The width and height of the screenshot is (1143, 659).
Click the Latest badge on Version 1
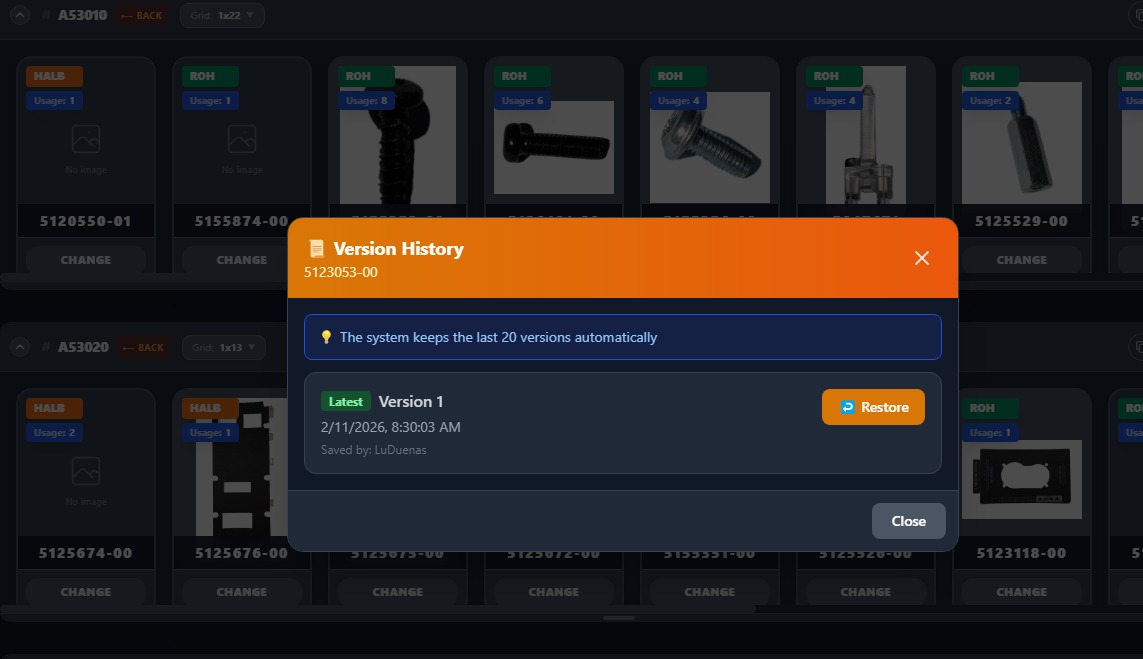pyautogui.click(x=346, y=402)
